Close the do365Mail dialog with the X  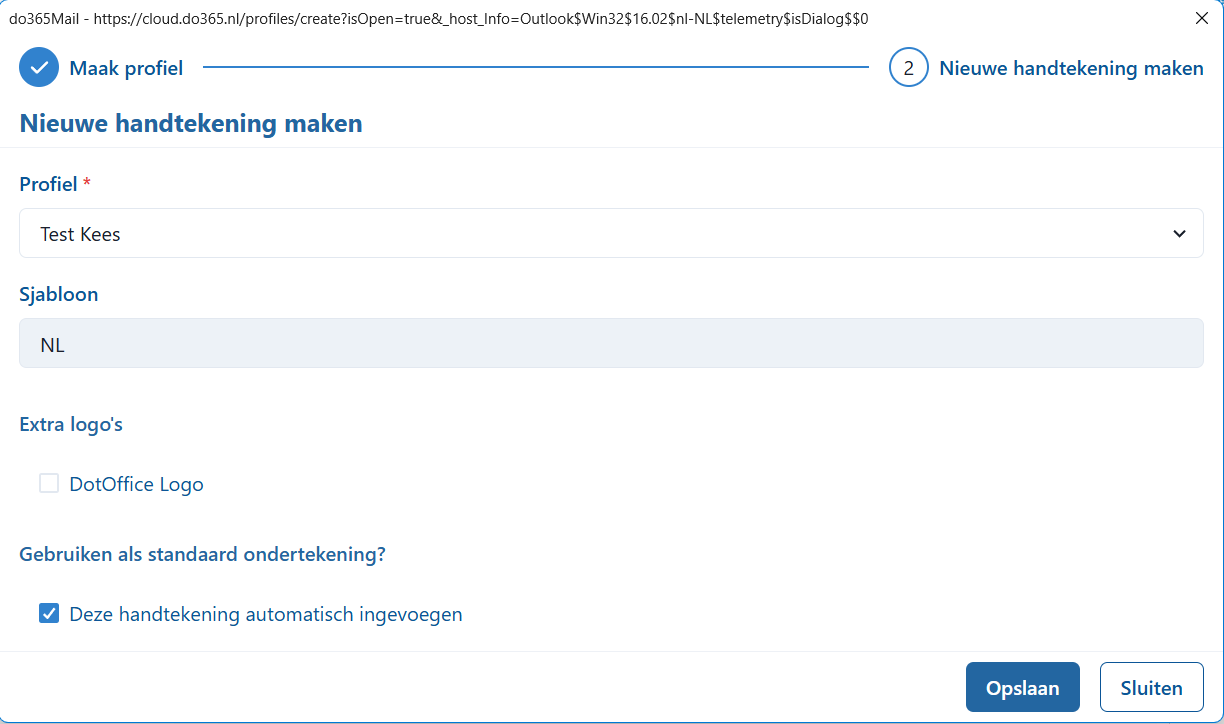point(1202,17)
